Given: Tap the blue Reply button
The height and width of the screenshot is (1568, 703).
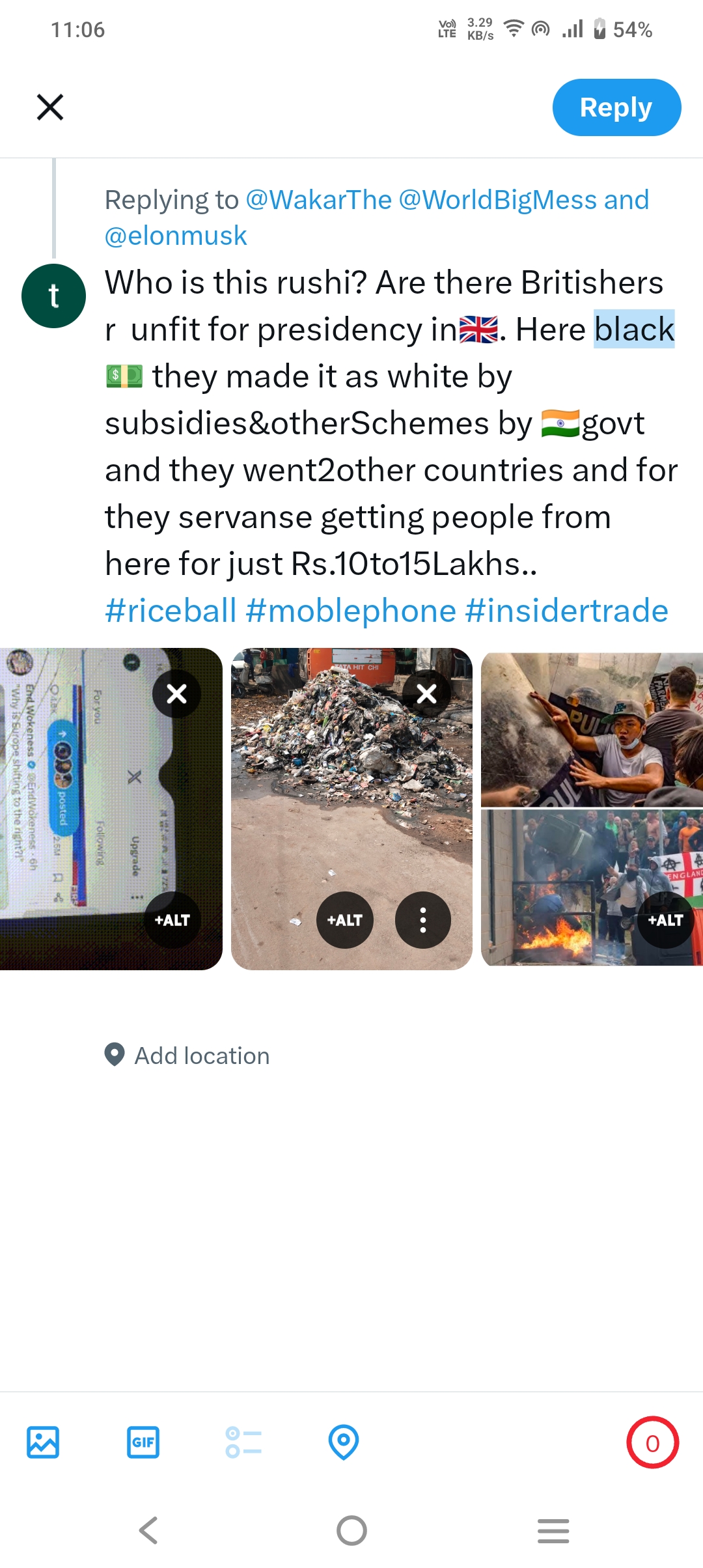Looking at the screenshot, I should [x=616, y=107].
